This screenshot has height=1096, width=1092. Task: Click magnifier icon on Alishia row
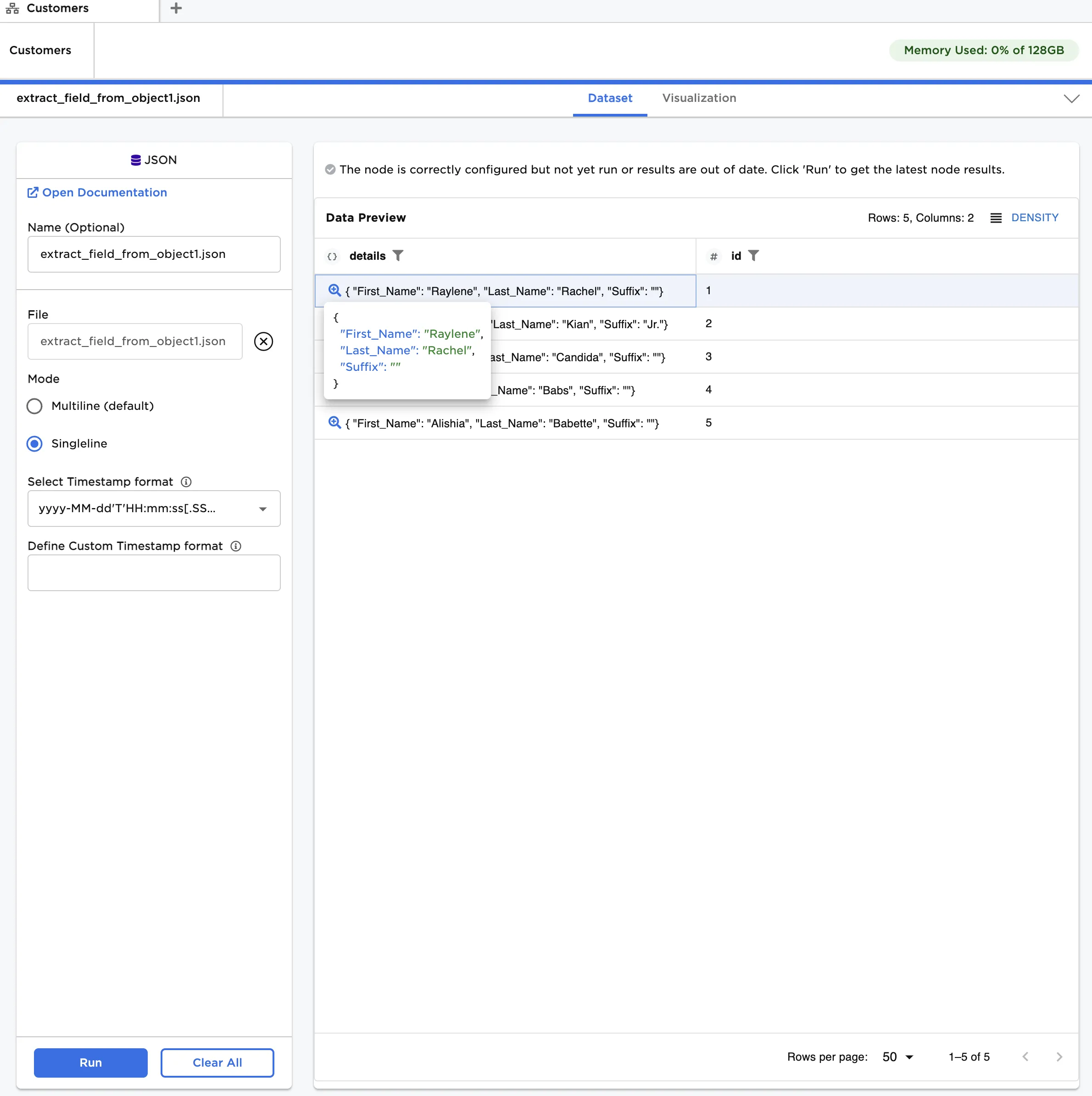[x=334, y=423]
